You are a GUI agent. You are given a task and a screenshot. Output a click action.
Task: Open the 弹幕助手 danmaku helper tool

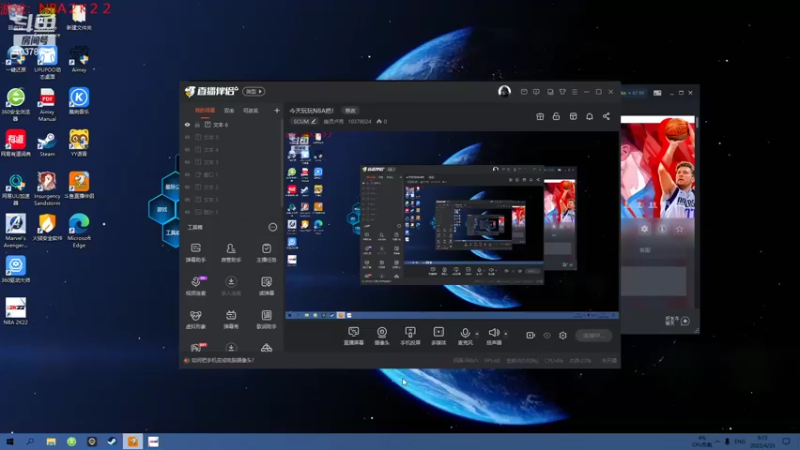tap(195, 253)
